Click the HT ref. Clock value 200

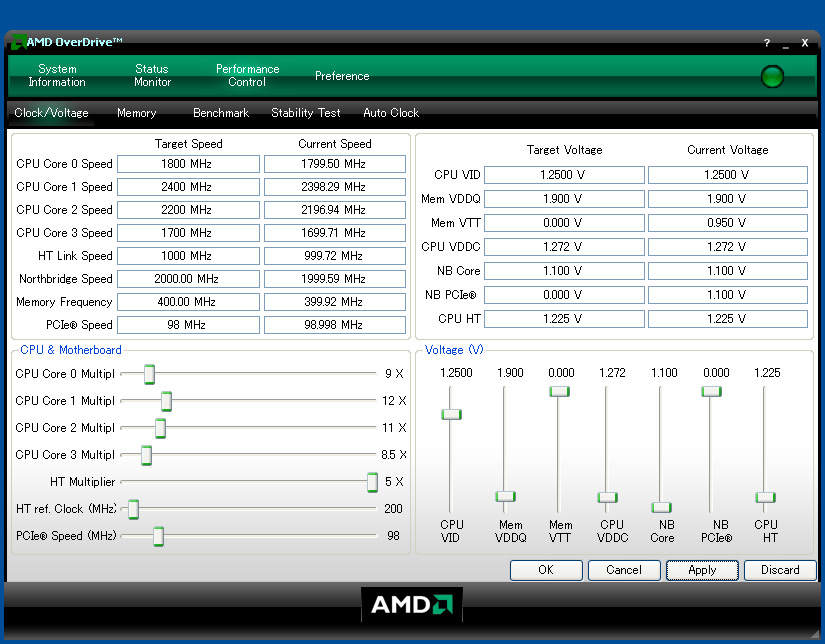click(393, 509)
